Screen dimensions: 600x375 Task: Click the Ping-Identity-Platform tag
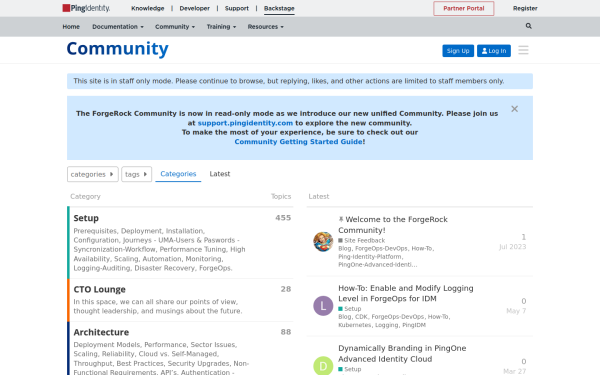[370, 257]
